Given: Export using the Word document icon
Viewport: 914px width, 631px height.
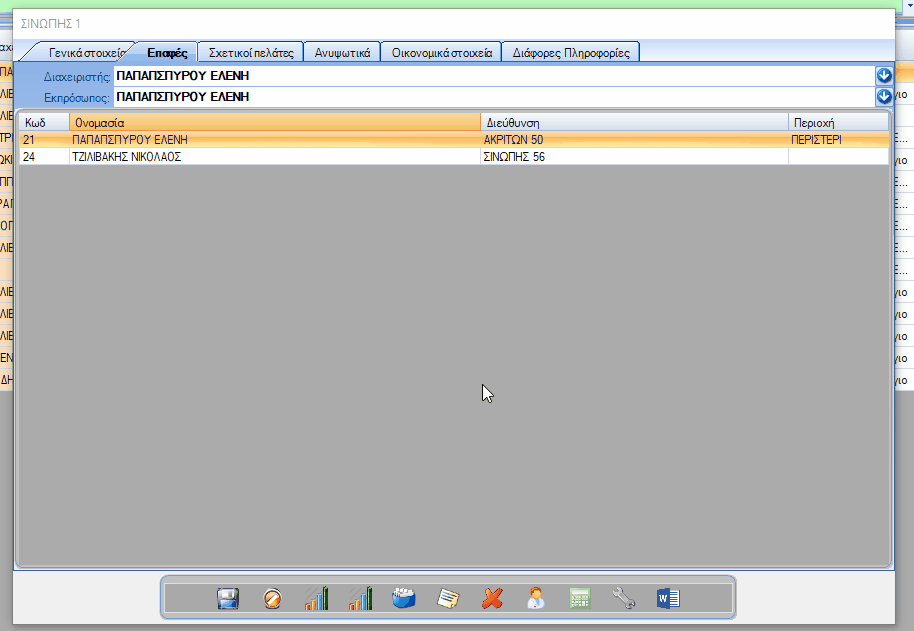Looking at the screenshot, I should click(668, 598).
